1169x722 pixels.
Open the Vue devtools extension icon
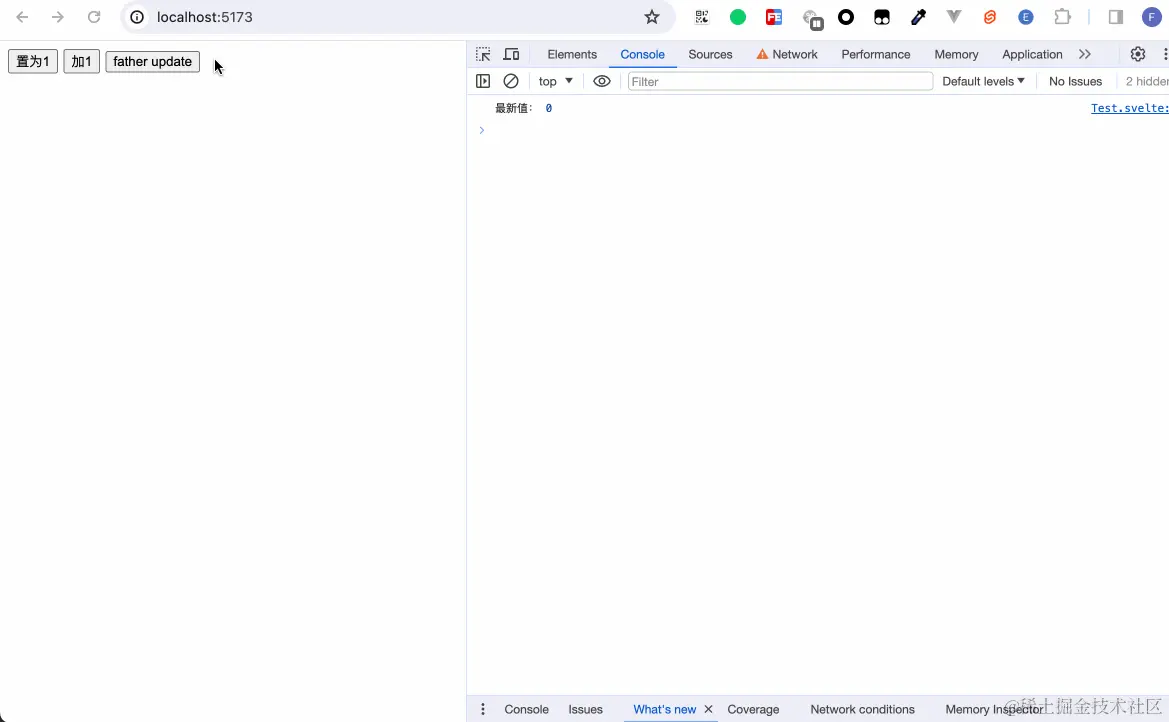click(954, 17)
